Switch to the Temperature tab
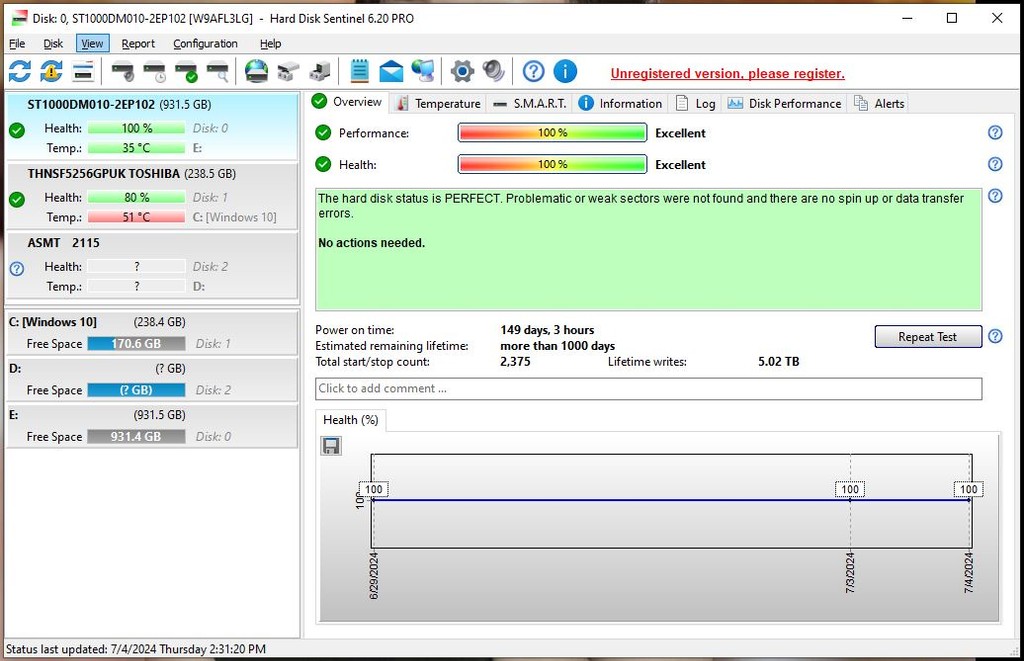Image resolution: width=1024 pixels, height=661 pixels. pyautogui.click(x=438, y=103)
